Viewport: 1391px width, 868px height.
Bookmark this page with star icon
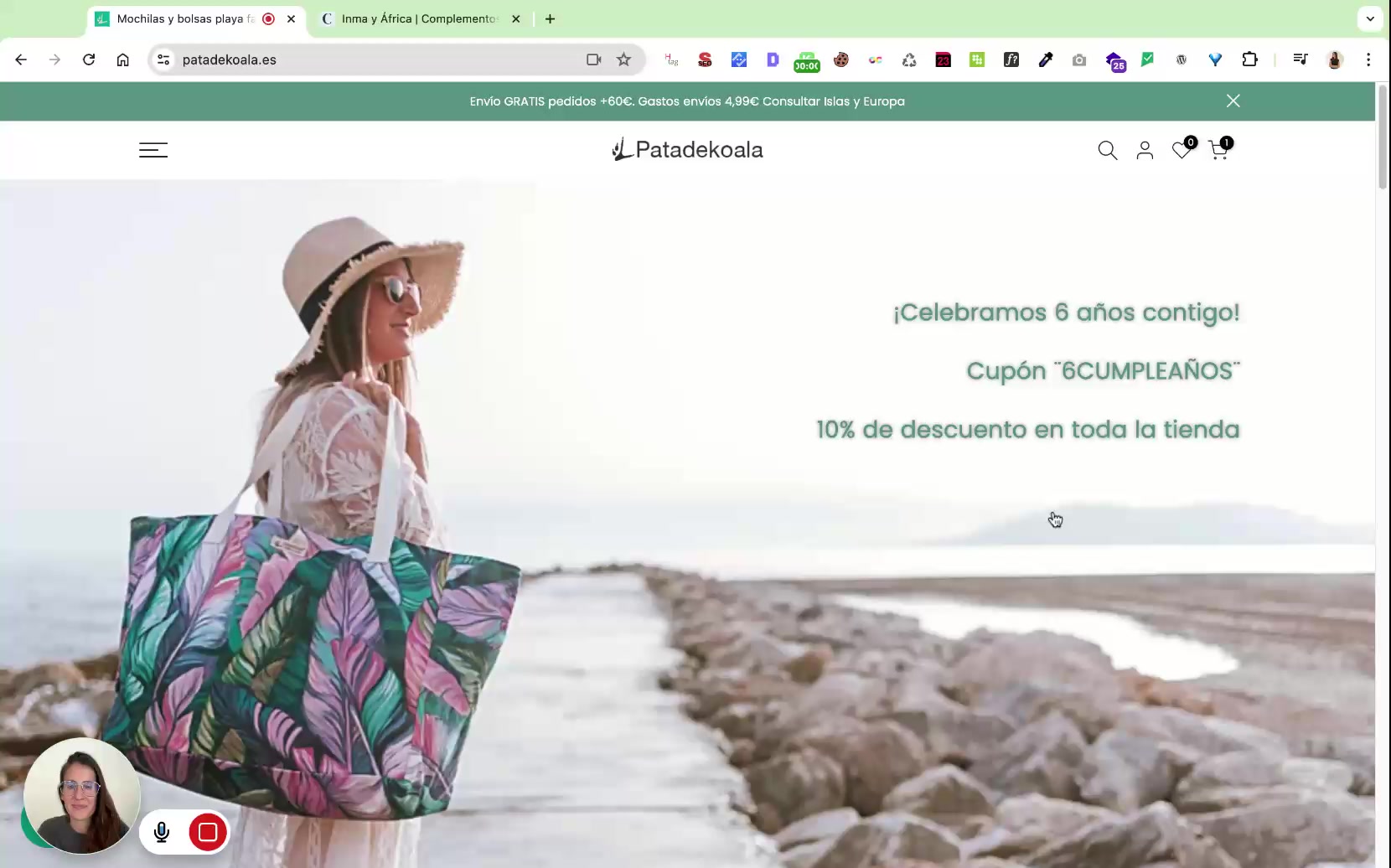click(623, 59)
